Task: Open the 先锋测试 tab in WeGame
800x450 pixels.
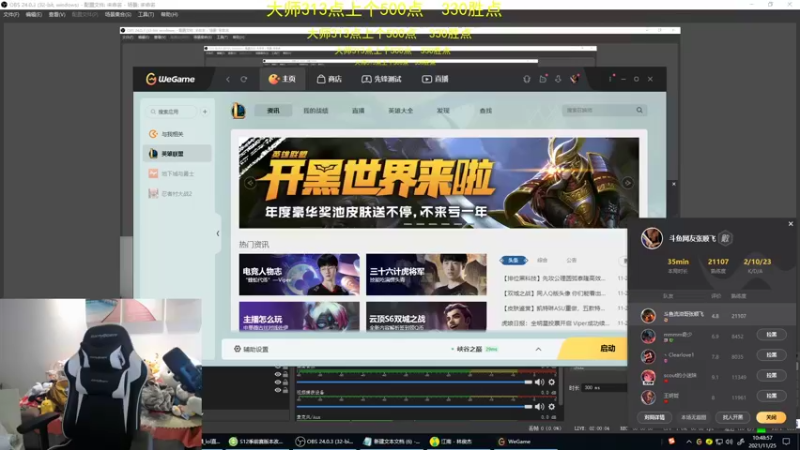Action: pyautogui.click(x=381, y=79)
